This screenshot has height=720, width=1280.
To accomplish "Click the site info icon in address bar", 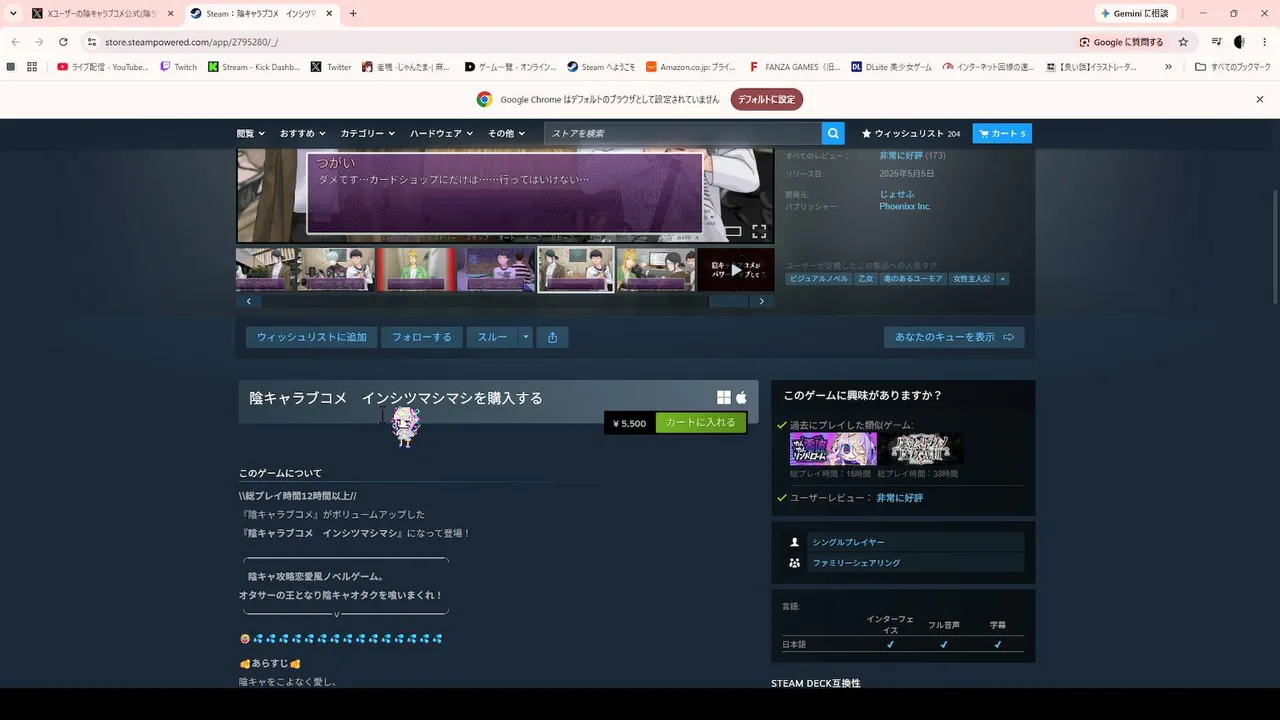I will click(92, 42).
